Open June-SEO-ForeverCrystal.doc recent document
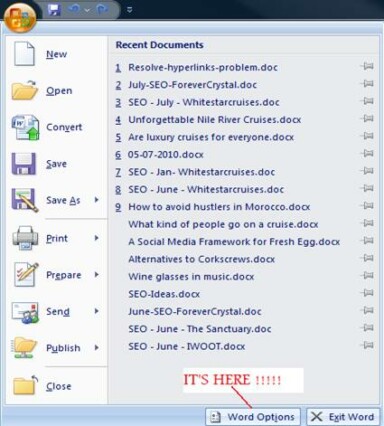Viewport: 384px width, 426px height. point(195,311)
